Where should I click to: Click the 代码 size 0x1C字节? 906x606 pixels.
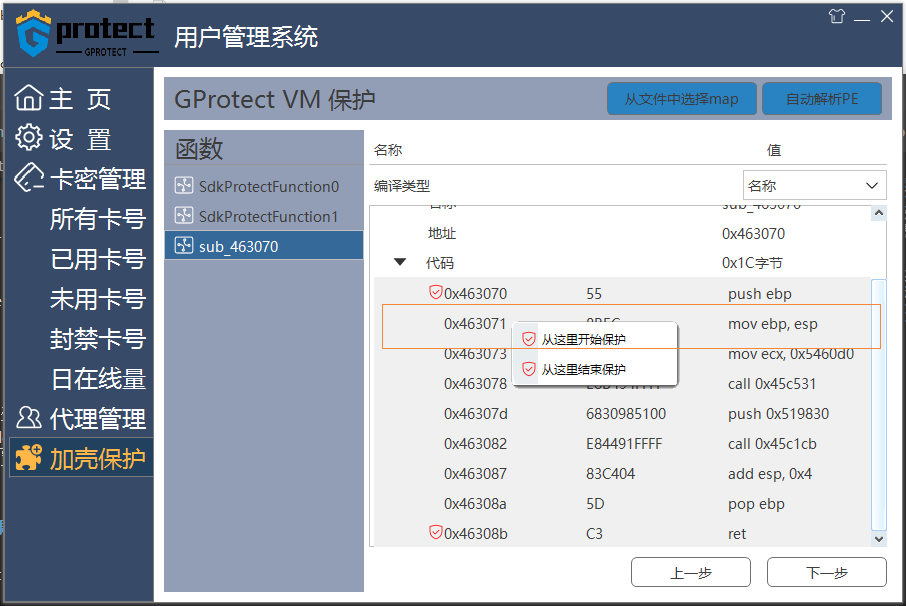click(752, 263)
